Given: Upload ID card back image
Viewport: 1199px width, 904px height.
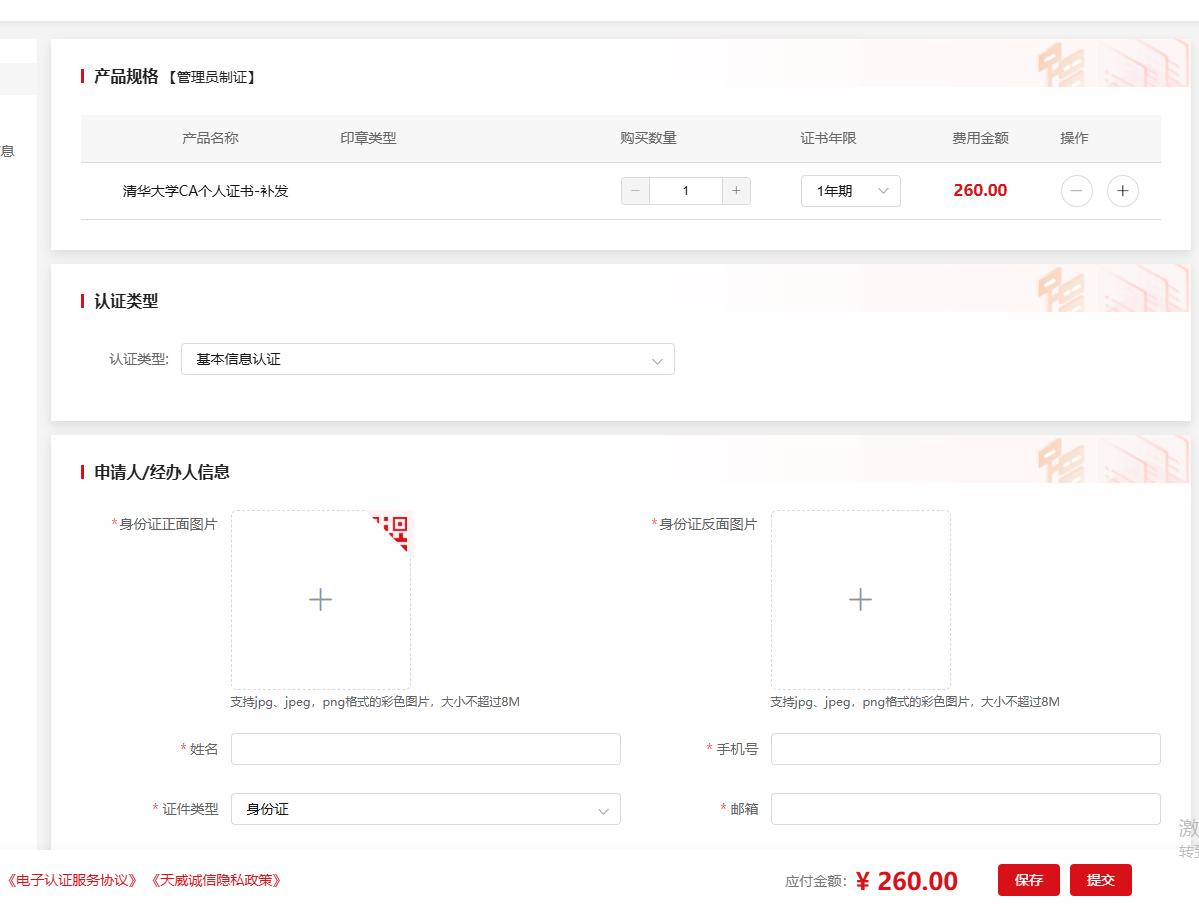Looking at the screenshot, I should tap(860, 599).
